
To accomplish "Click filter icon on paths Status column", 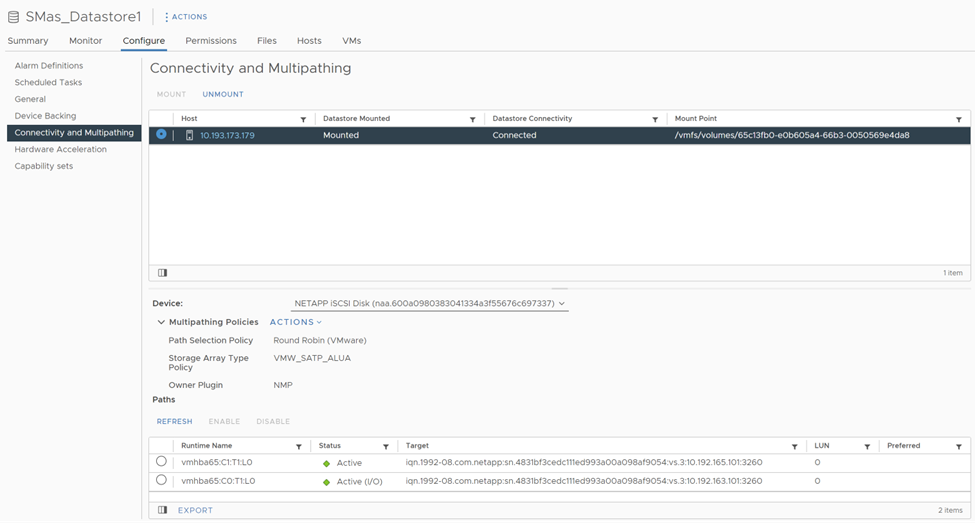I will point(385,446).
